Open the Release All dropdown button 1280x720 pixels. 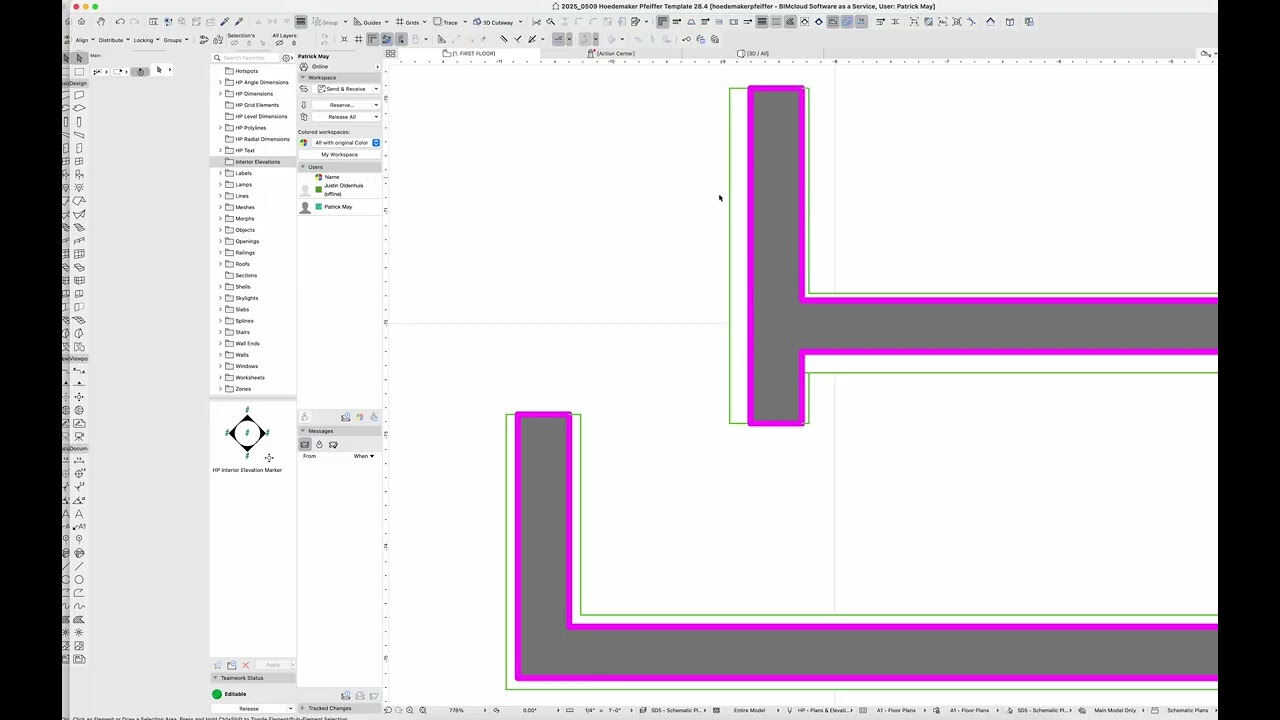[x=345, y=117]
